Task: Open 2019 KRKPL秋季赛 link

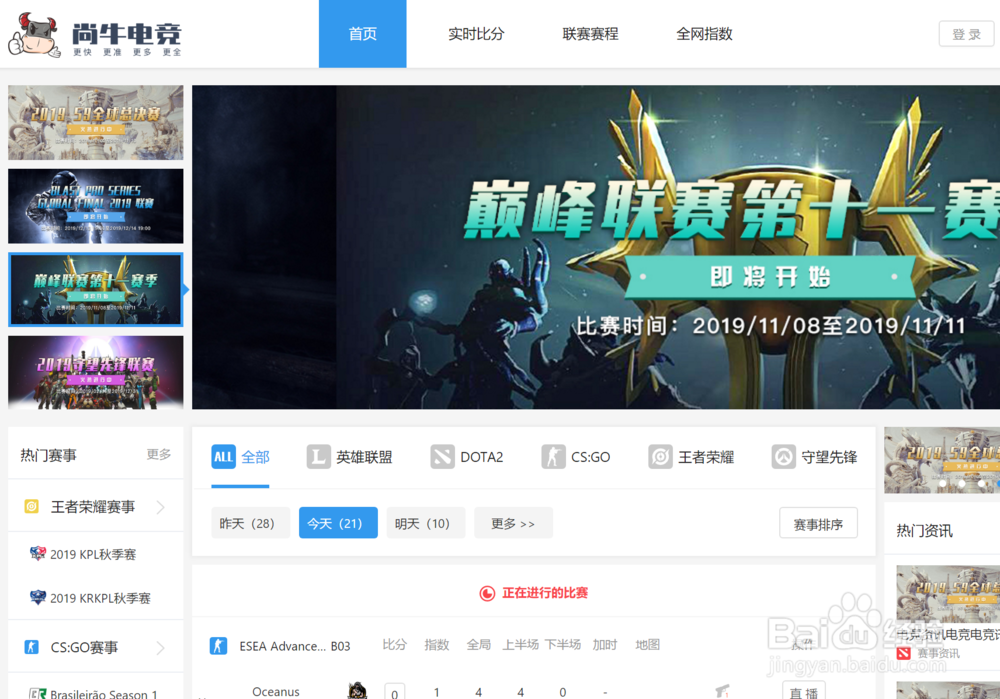Action: click(x=100, y=598)
